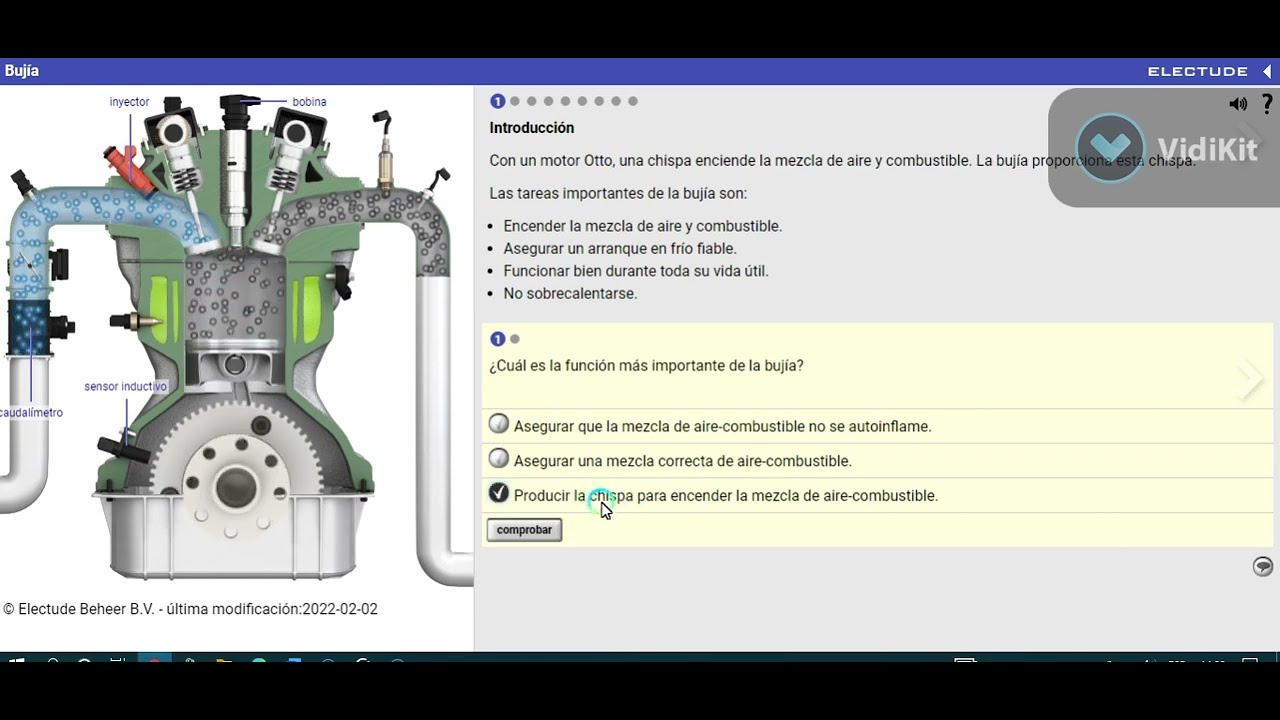Jump to the second lesson page dot

pyautogui.click(x=515, y=101)
